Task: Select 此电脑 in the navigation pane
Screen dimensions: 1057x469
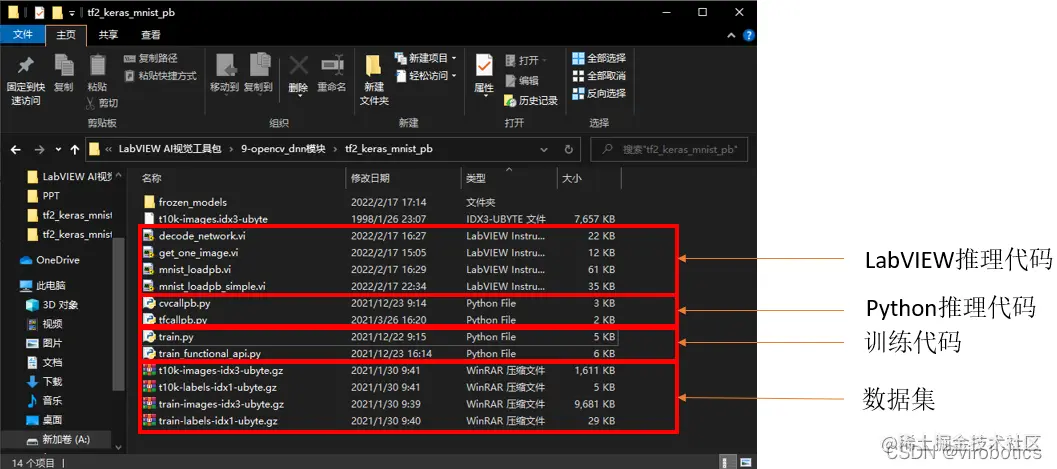Action: click(42, 286)
